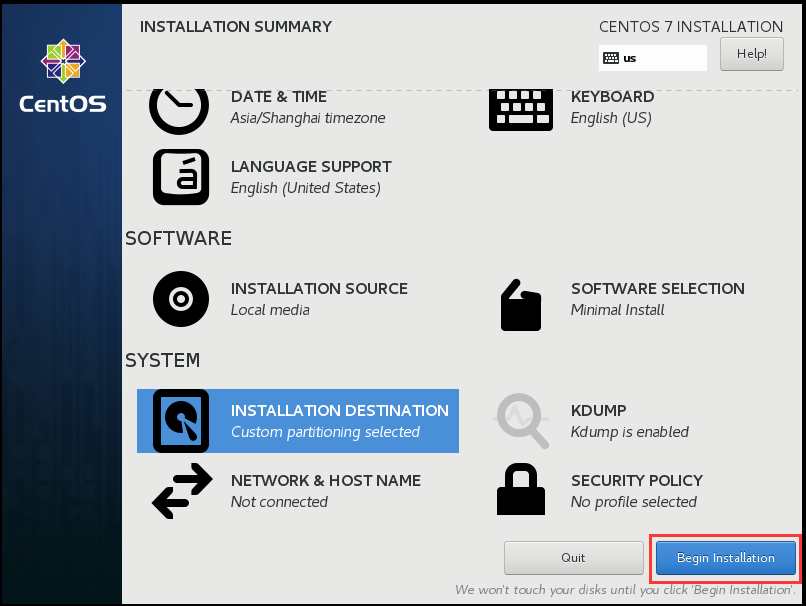Viewport: 806px width, 606px height.
Task: Click the Begin Installation button
Action: (726, 558)
